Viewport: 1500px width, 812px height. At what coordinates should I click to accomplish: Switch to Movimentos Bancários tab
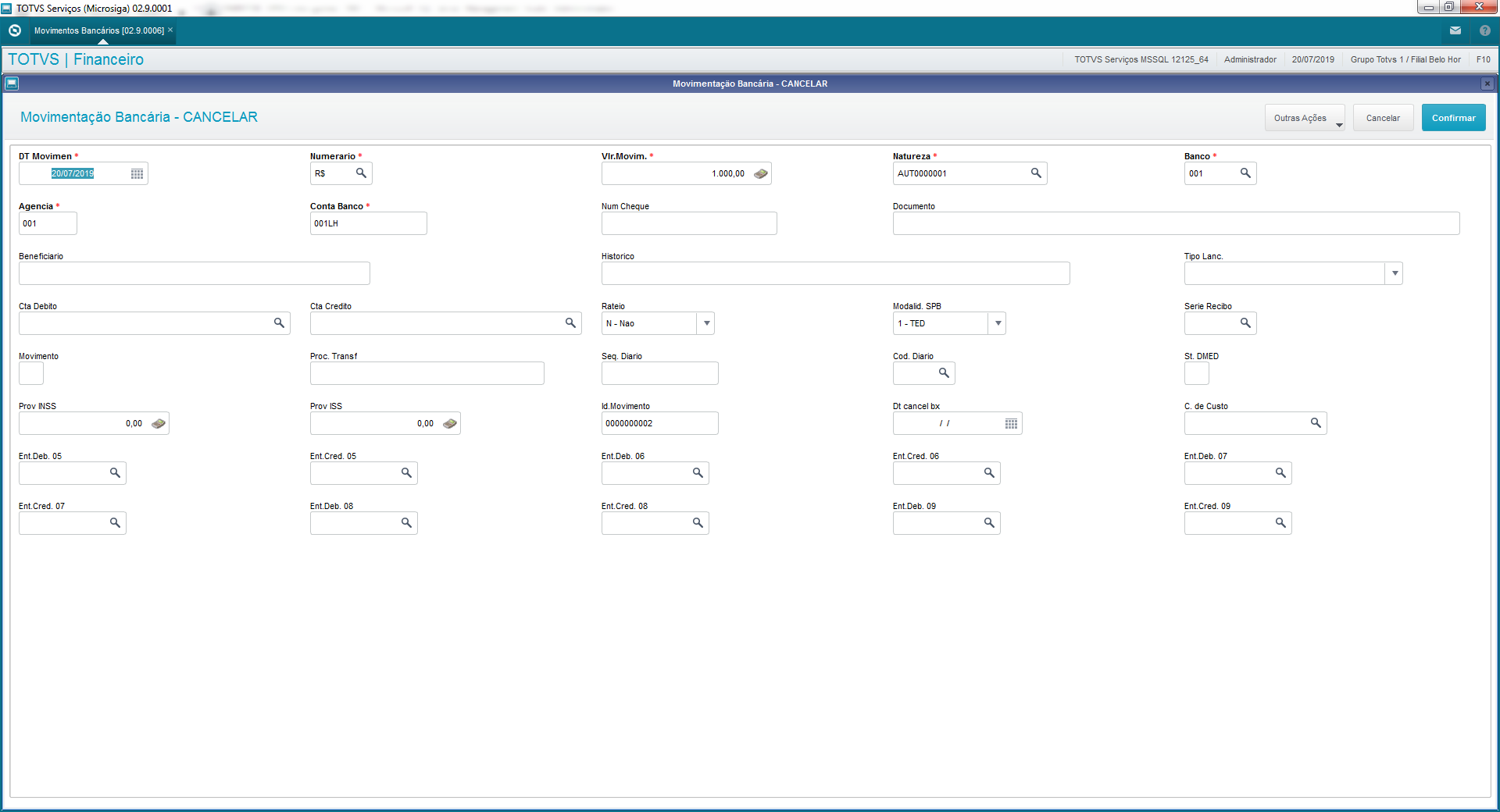click(x=99, y=30)
